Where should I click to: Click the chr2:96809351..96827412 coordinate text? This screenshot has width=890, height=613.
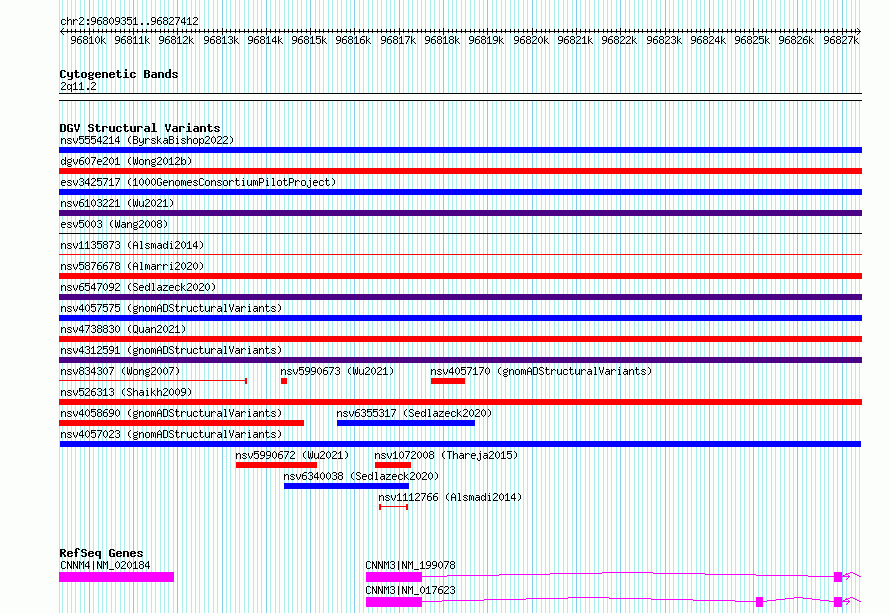tap(129, 22)
